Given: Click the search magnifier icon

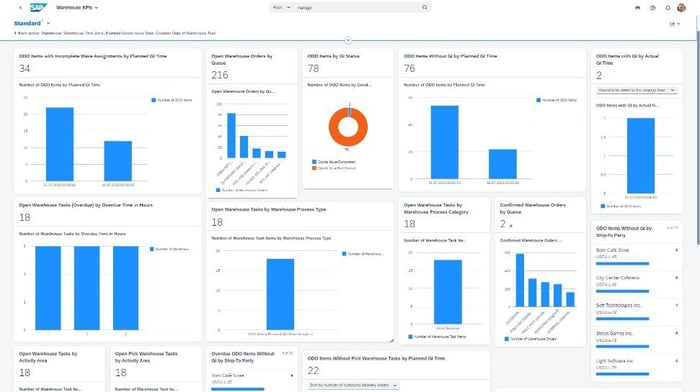Looking at the screenshot, I should [x=425, y=8].
